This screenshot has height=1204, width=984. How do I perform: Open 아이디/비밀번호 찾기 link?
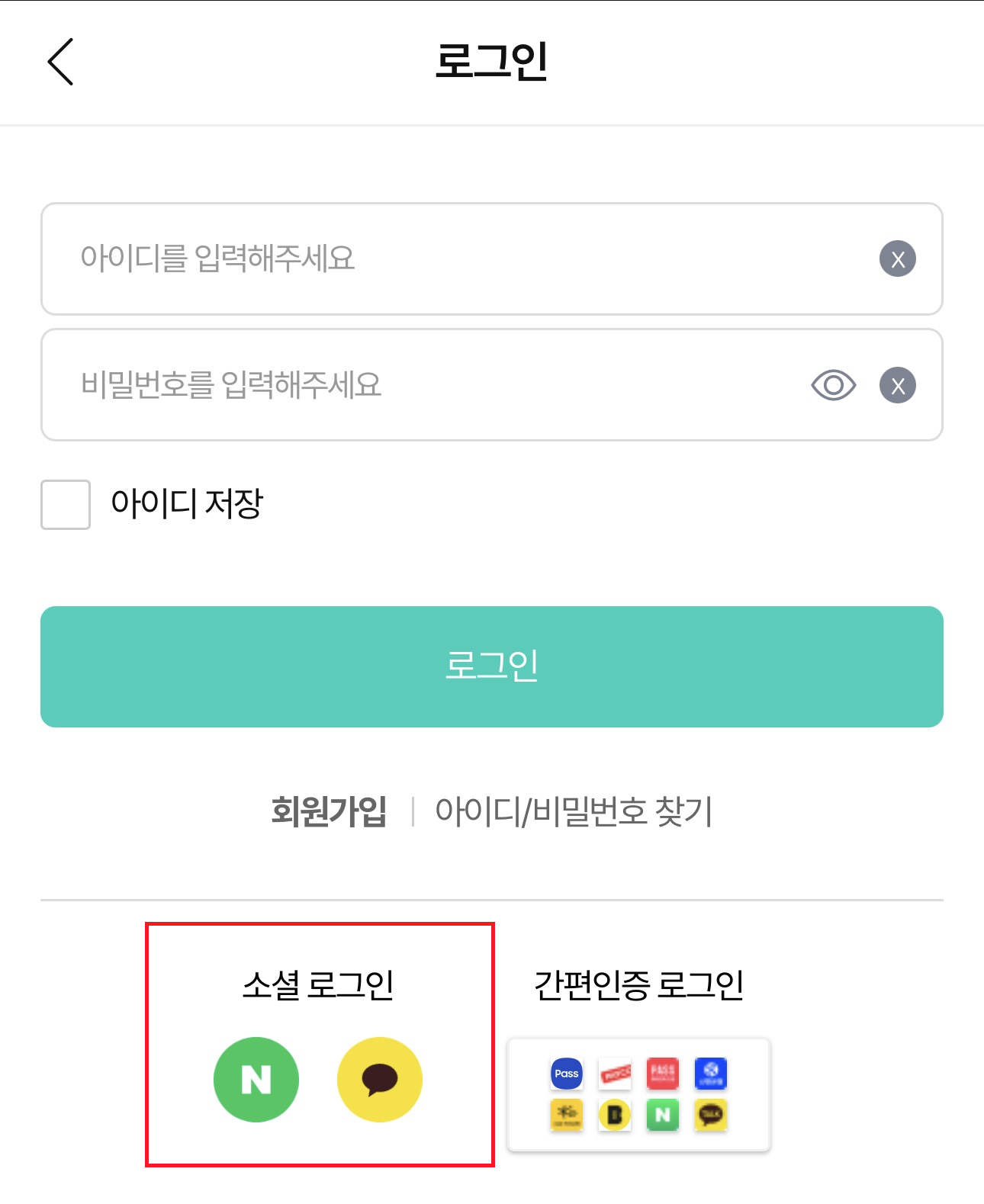574,811
